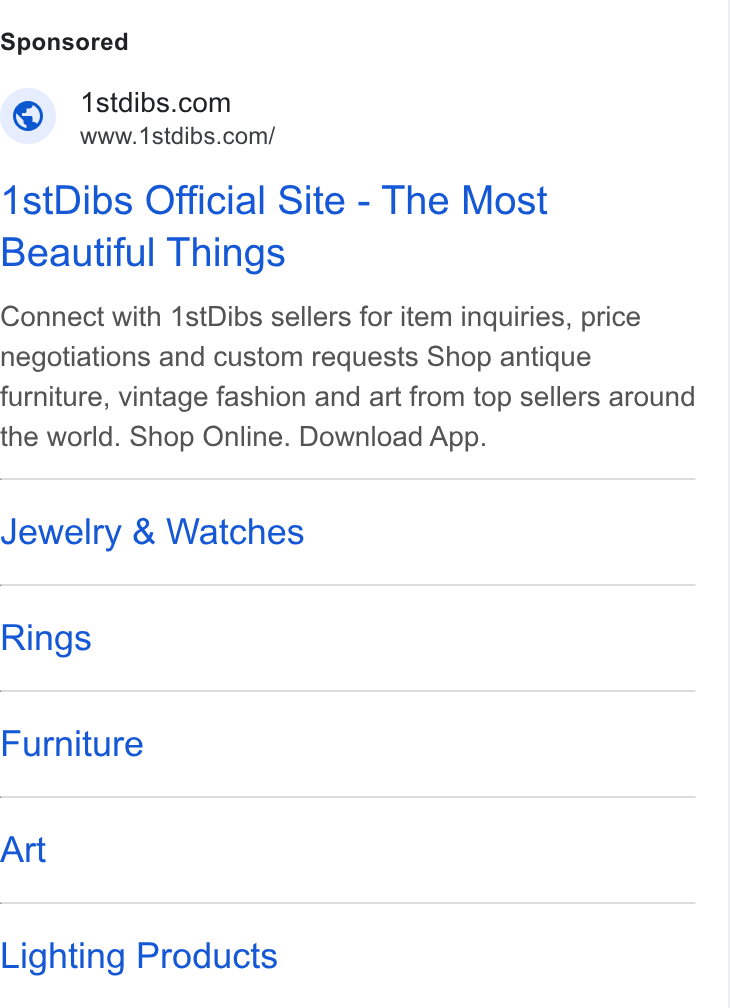Click the ad description starting with Connect

[348, 377]
